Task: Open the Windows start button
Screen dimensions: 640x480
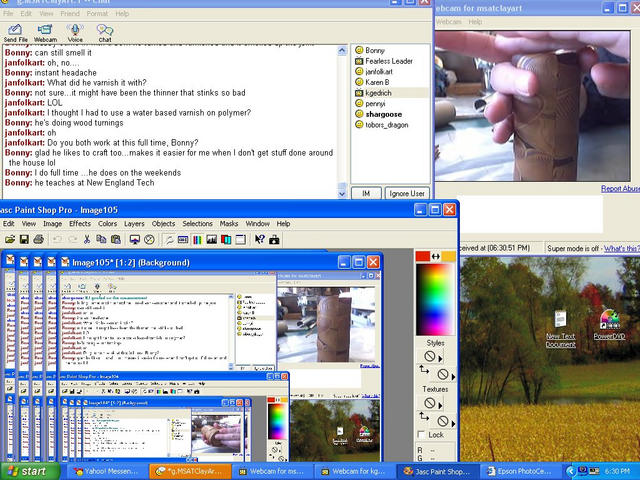Action: pos(29,471)
